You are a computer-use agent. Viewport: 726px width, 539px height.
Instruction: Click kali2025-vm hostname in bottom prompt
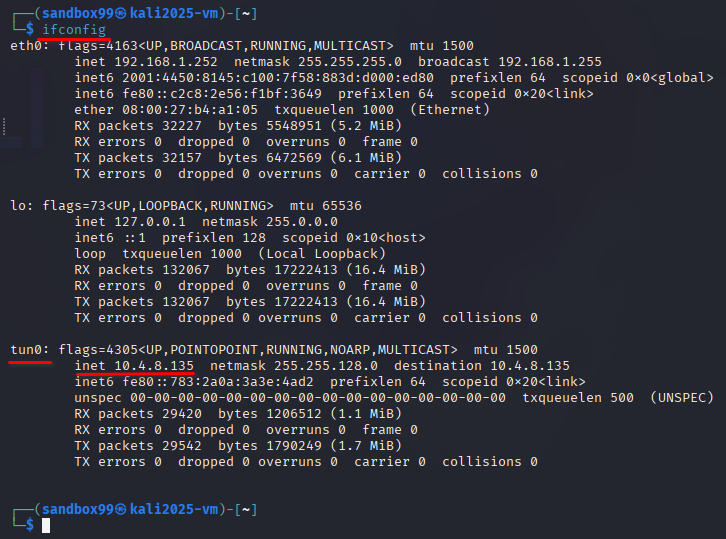point(174,510)
